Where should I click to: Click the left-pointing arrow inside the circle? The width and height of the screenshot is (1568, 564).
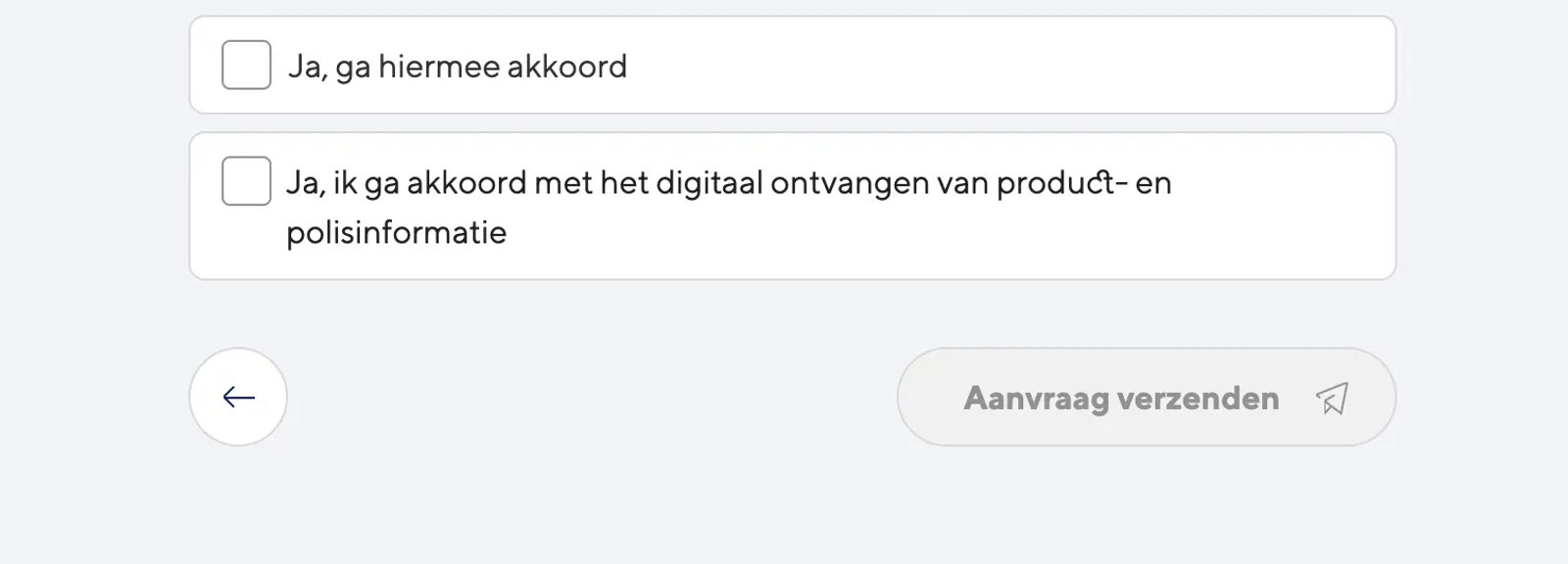pos(237,397)
